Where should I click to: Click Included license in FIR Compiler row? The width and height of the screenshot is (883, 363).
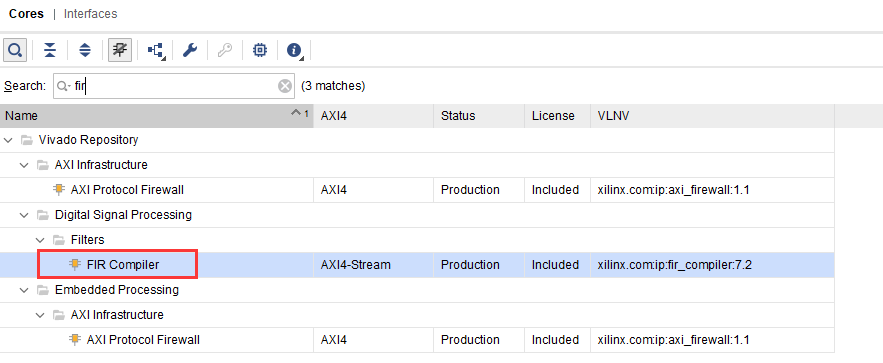(x=555, y=265)
